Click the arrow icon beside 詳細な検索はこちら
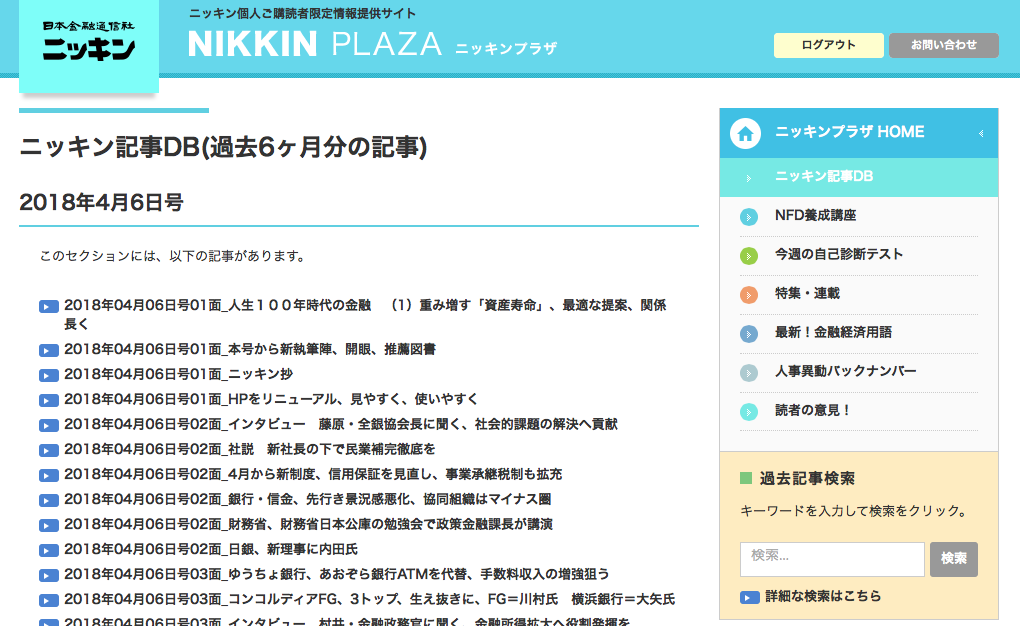The width and height of the screenshot is (1020, 626). point(749,597)
